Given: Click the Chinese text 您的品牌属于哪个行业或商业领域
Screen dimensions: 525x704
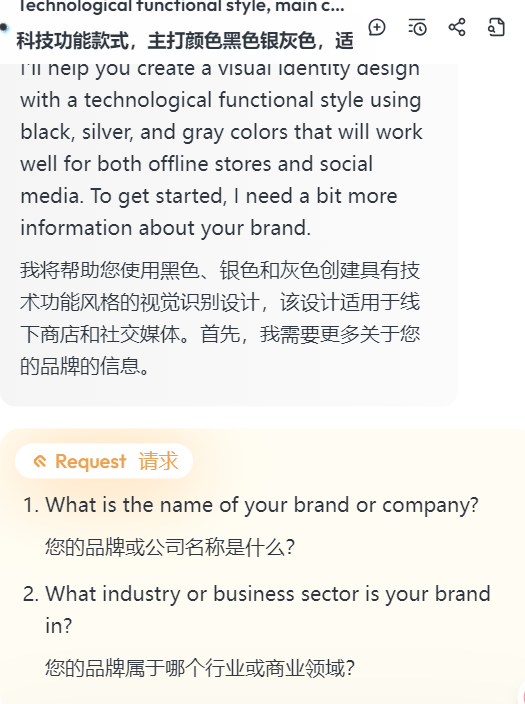Looking at the screenshot, I should point(200,668).
